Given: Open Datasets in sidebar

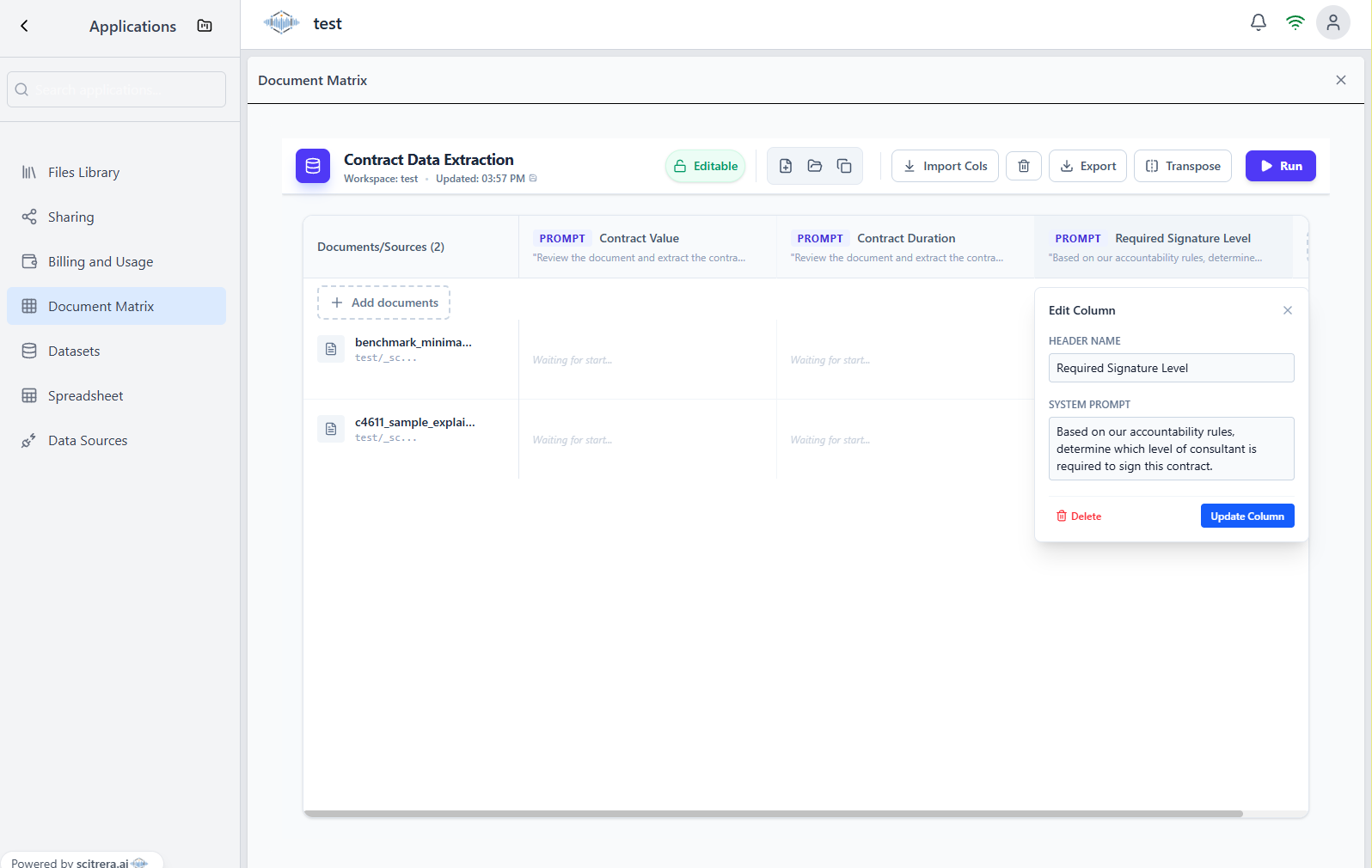Looking at the screenshot, I should pyautogui.click(x=116, y=351).
